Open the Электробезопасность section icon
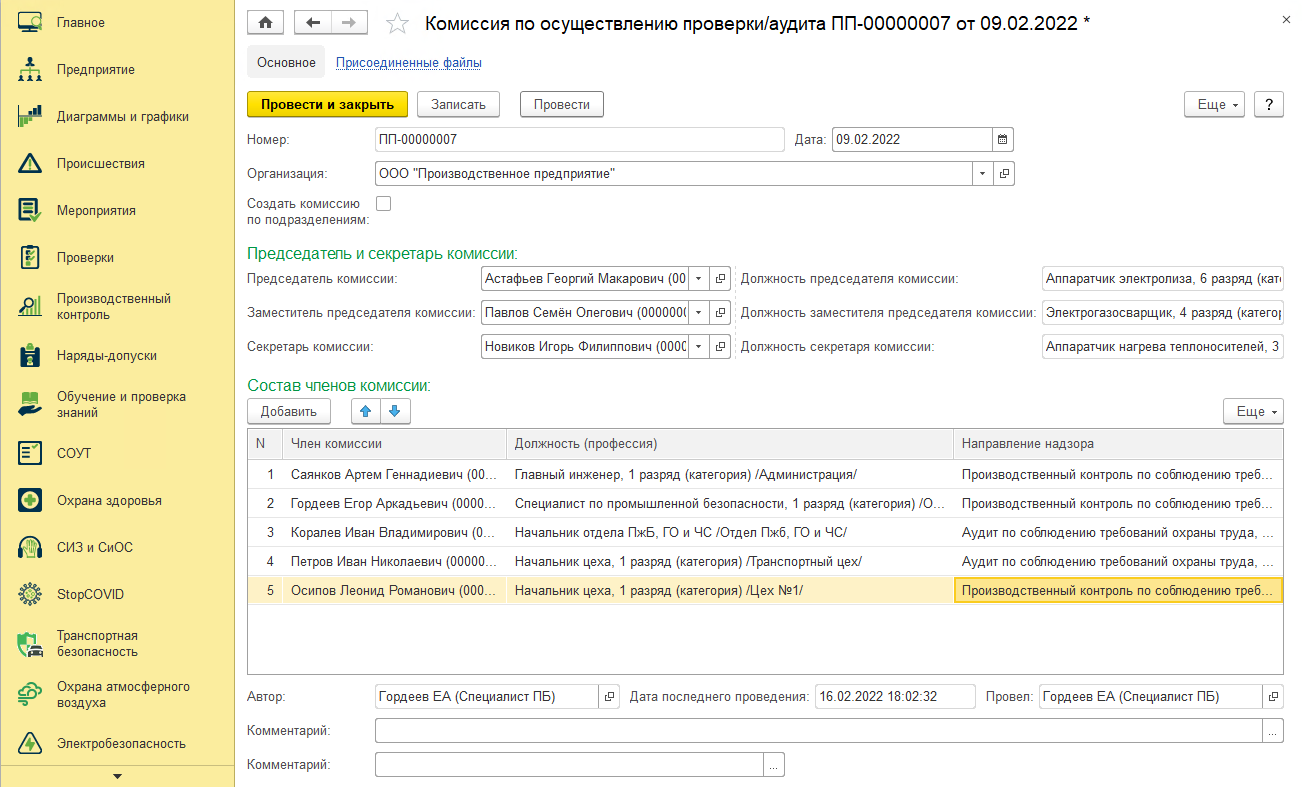 29,743
